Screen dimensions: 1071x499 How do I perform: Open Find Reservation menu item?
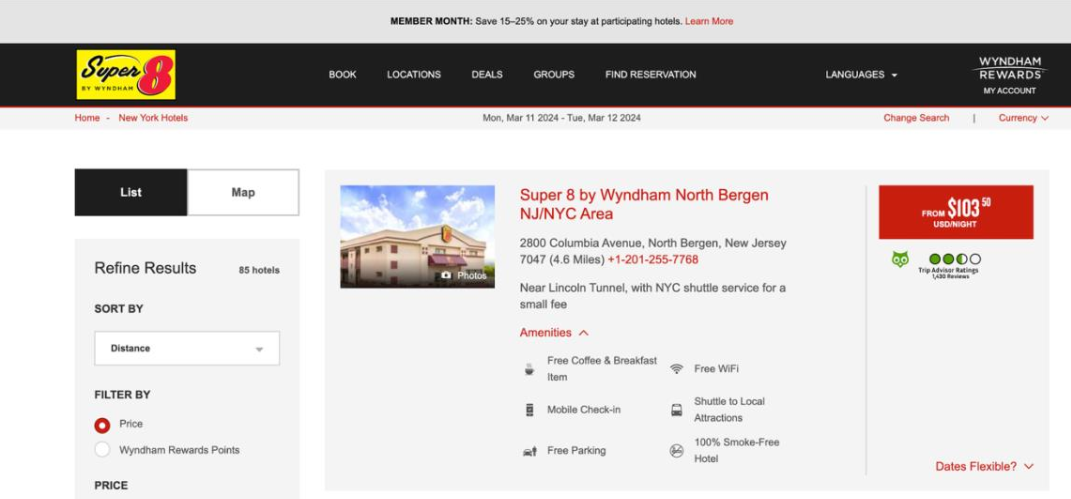(x=651, y=74)
